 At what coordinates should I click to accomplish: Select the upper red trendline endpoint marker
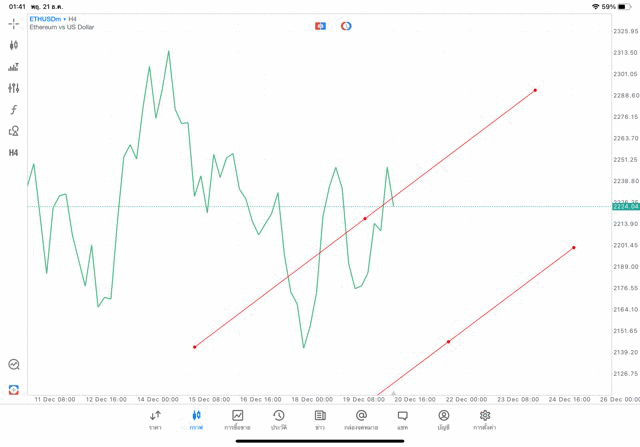tap(535, 90)
